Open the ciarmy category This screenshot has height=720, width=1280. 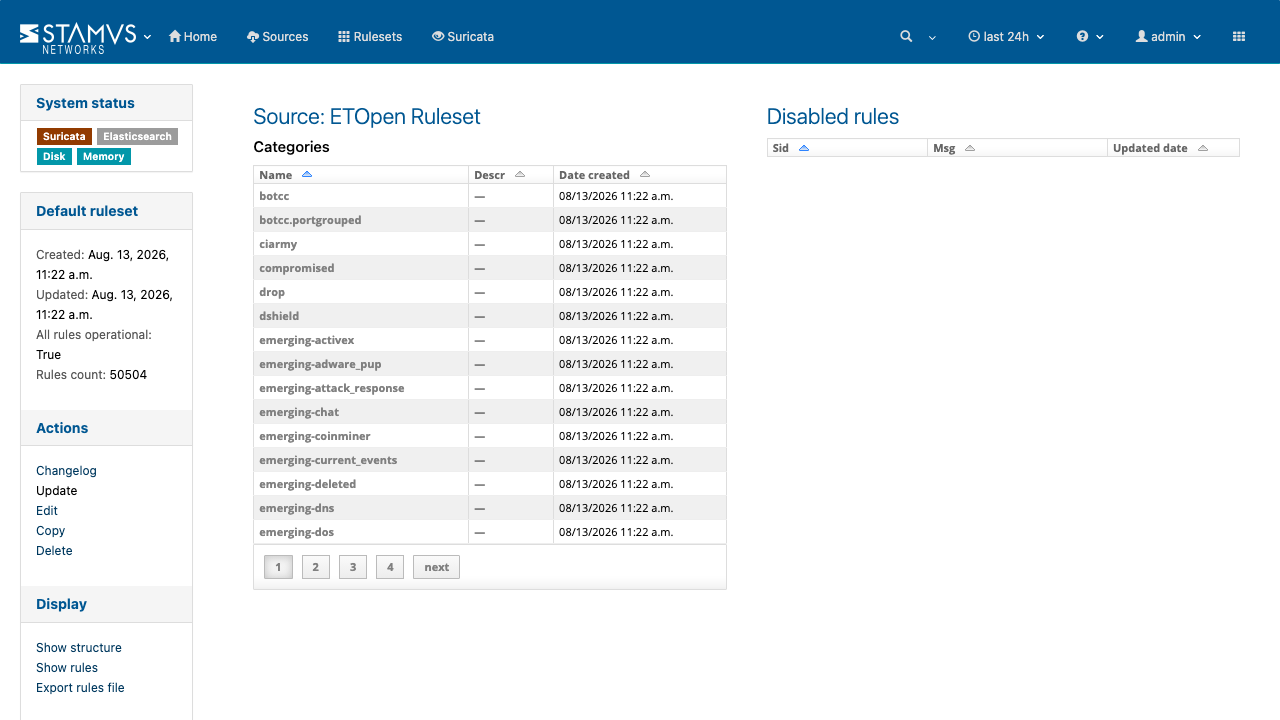(x=278, y=244)
